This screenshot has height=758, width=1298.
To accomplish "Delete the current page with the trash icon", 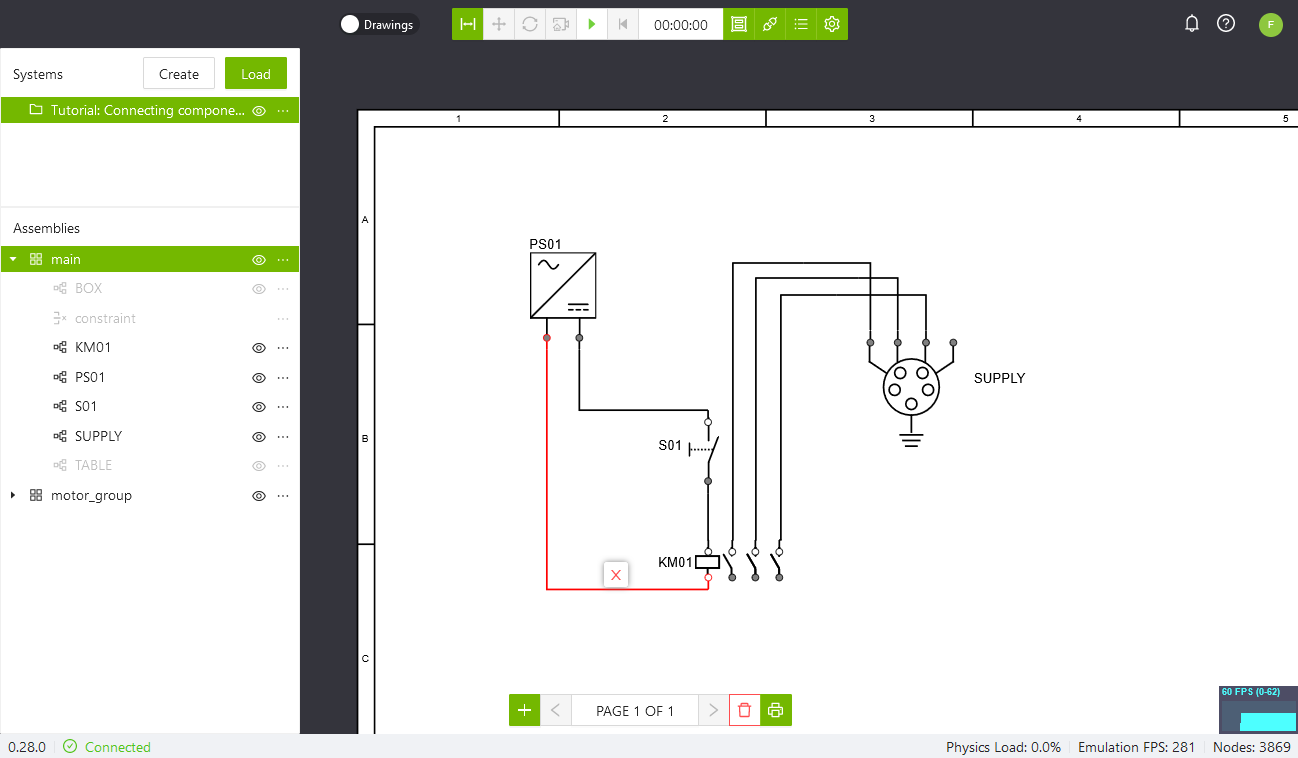I will tap(744, 710).
